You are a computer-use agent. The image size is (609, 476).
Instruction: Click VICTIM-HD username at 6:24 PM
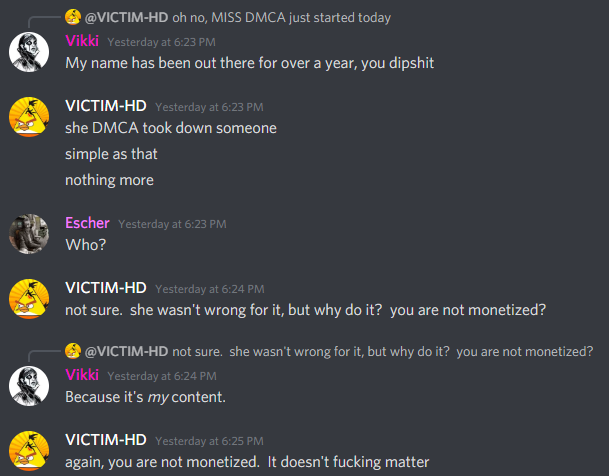106,288
